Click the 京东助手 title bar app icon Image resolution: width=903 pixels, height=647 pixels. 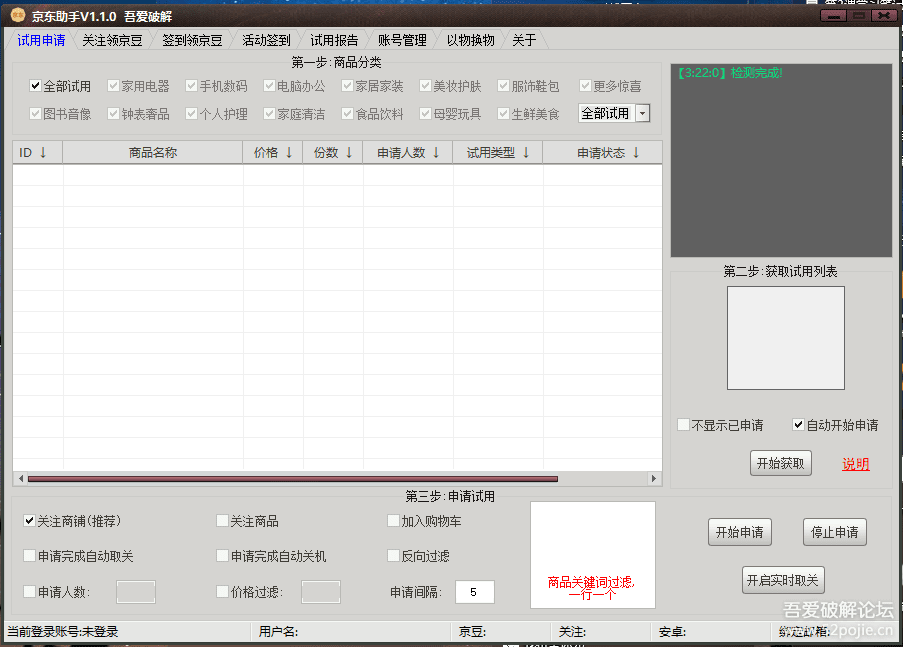[17, 15]
